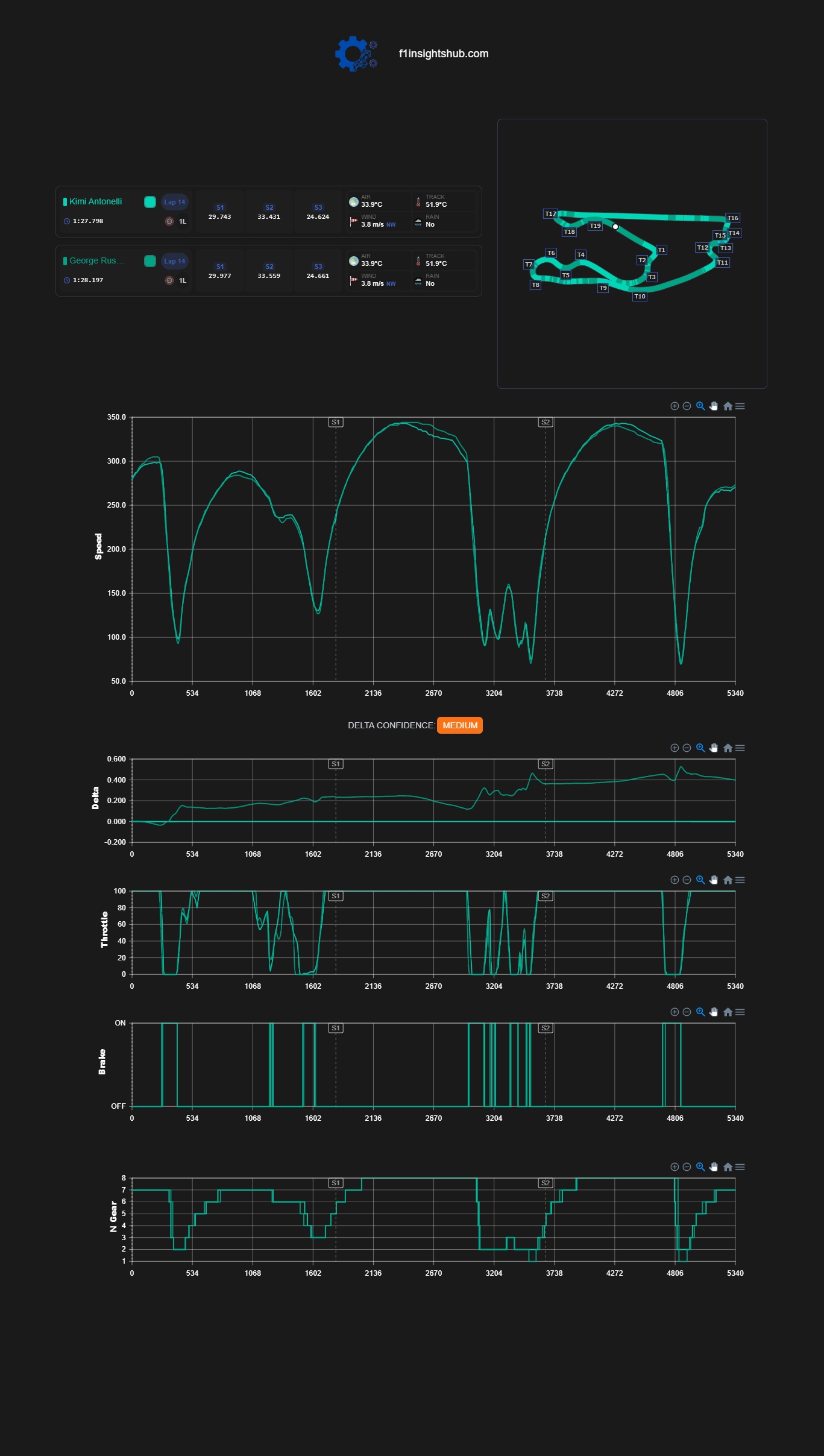The image size is (824, 1456).
Task: Click turn label T8 on track map
Action: pyautogui.click(x=535, y=285)
